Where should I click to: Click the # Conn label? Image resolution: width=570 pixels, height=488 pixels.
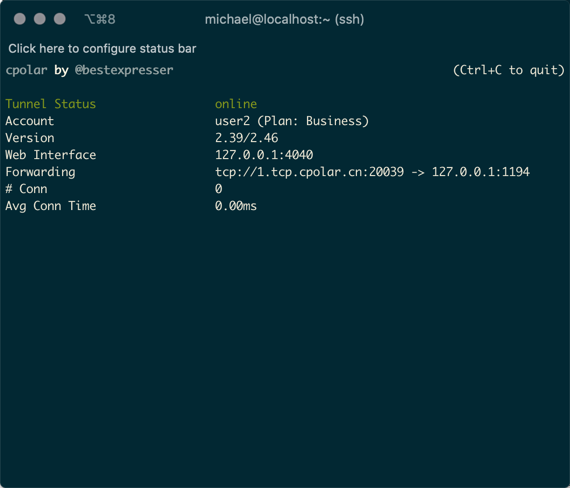(x=26, y=189)
